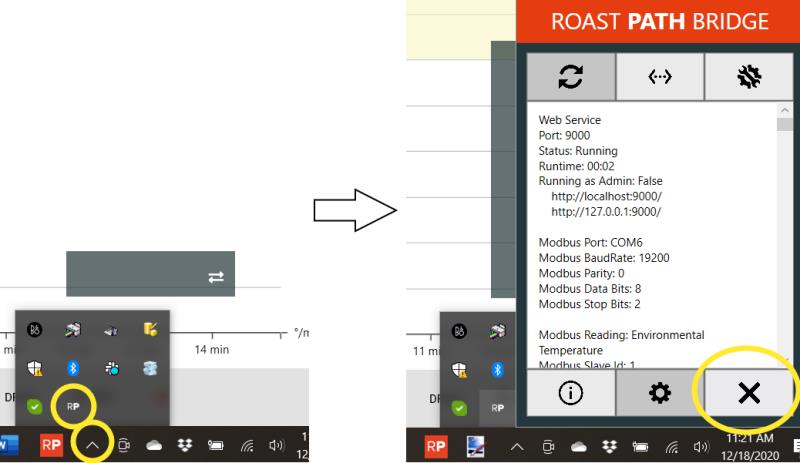Click the http://127.0.0.1:9000/ address
Viewport: 800px width, 463px height.
coord(606,211)
